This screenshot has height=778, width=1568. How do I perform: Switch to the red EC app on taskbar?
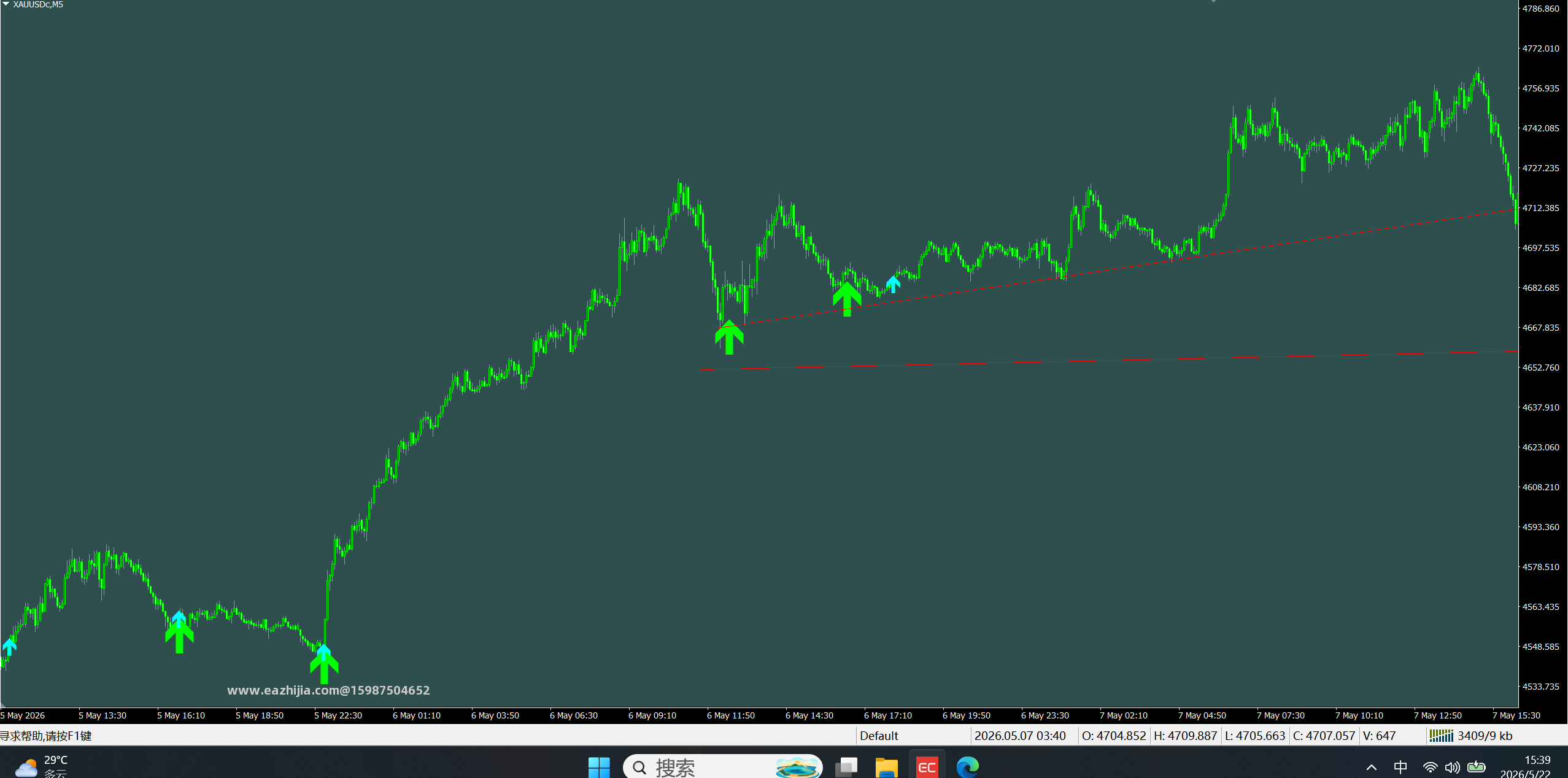[927, 767]
